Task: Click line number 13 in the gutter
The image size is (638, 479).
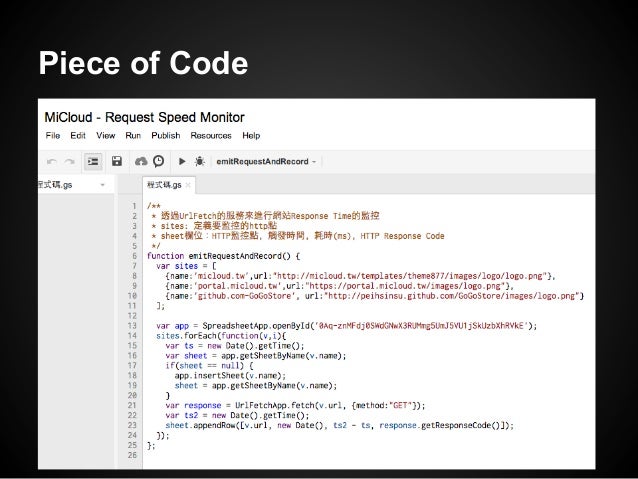Action: [x=132, y=326]
